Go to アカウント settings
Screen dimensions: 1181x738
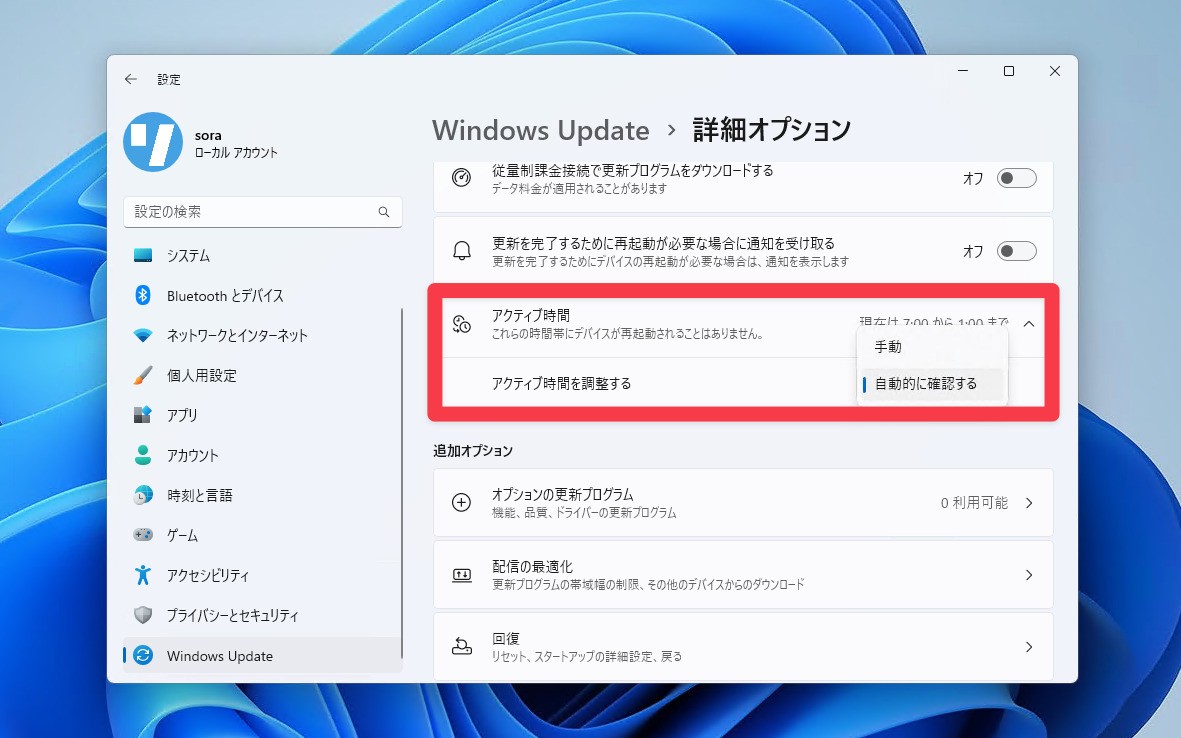262,455
